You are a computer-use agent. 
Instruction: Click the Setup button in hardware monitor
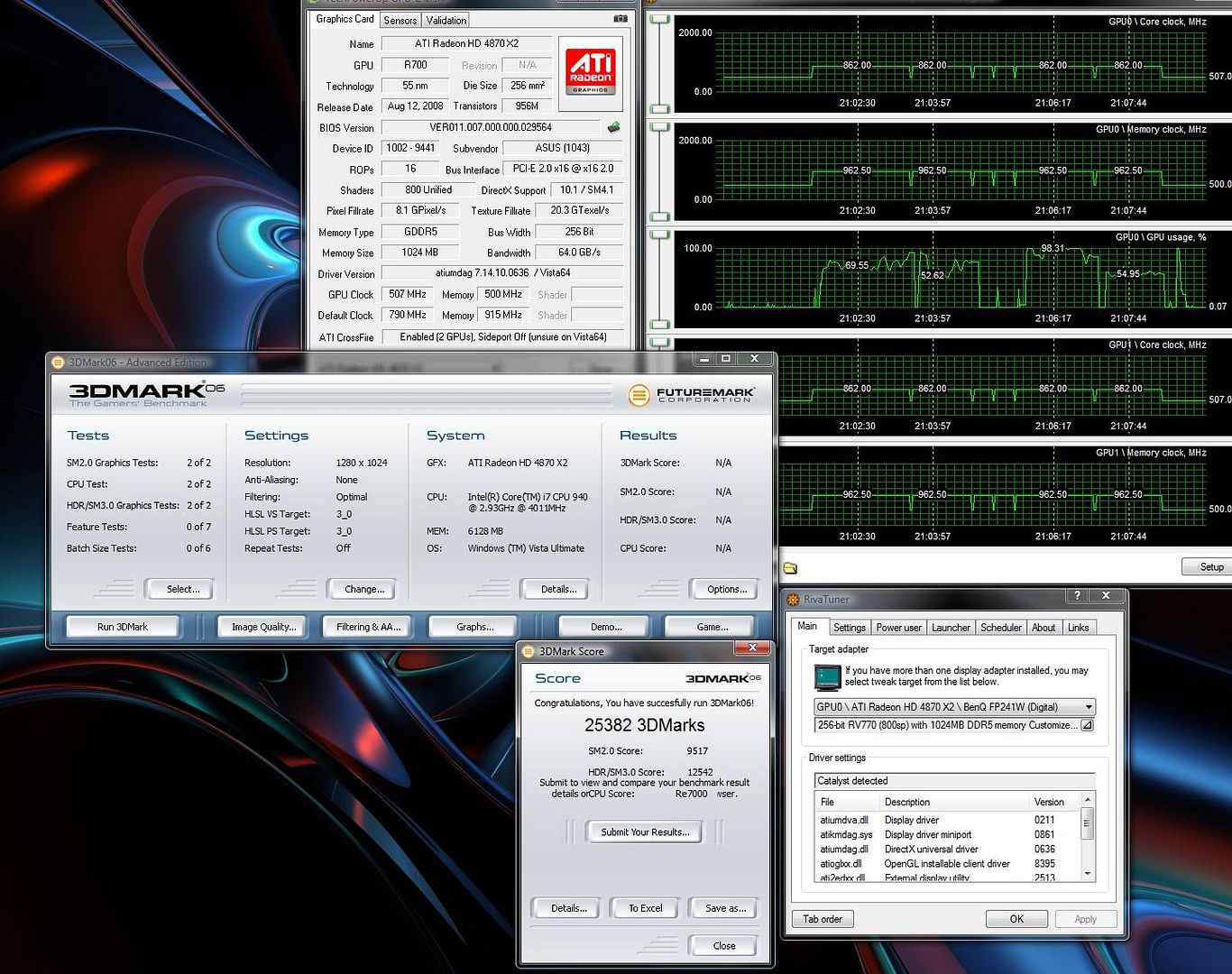1210,567
